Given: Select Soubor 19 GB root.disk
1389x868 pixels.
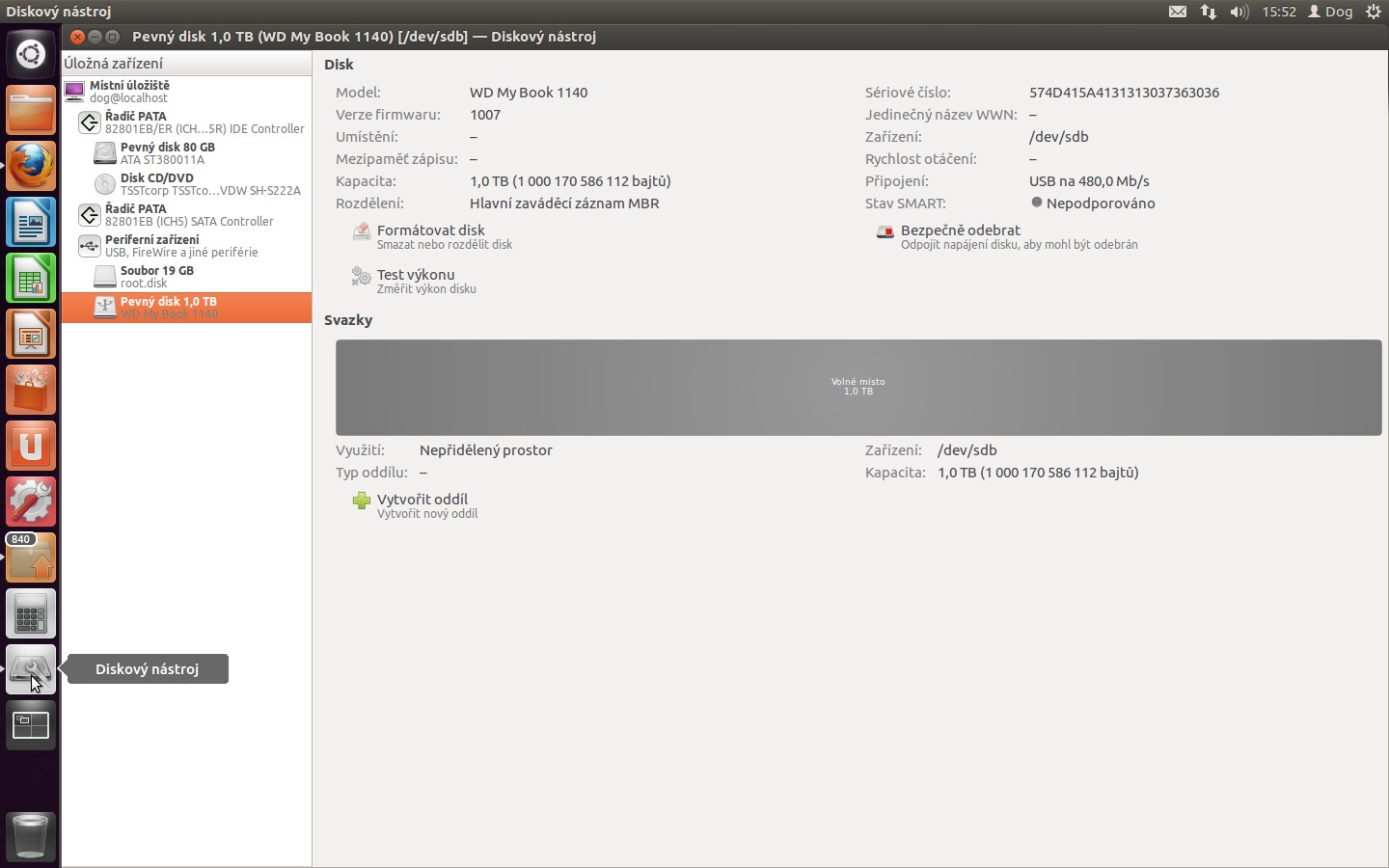Looking at the screenshot, I should [186, 277].
